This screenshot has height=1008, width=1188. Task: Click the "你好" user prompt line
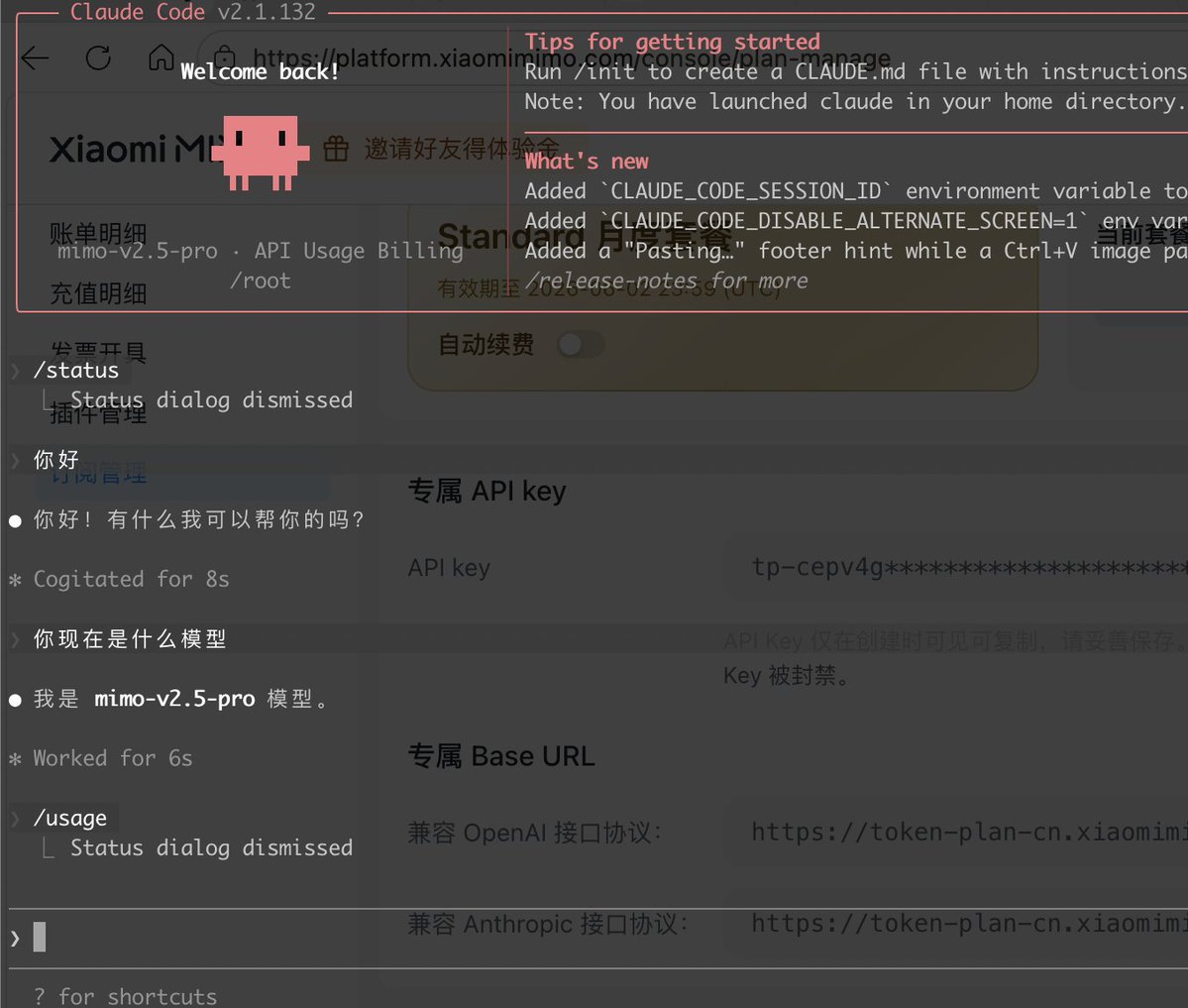[56, 459]
